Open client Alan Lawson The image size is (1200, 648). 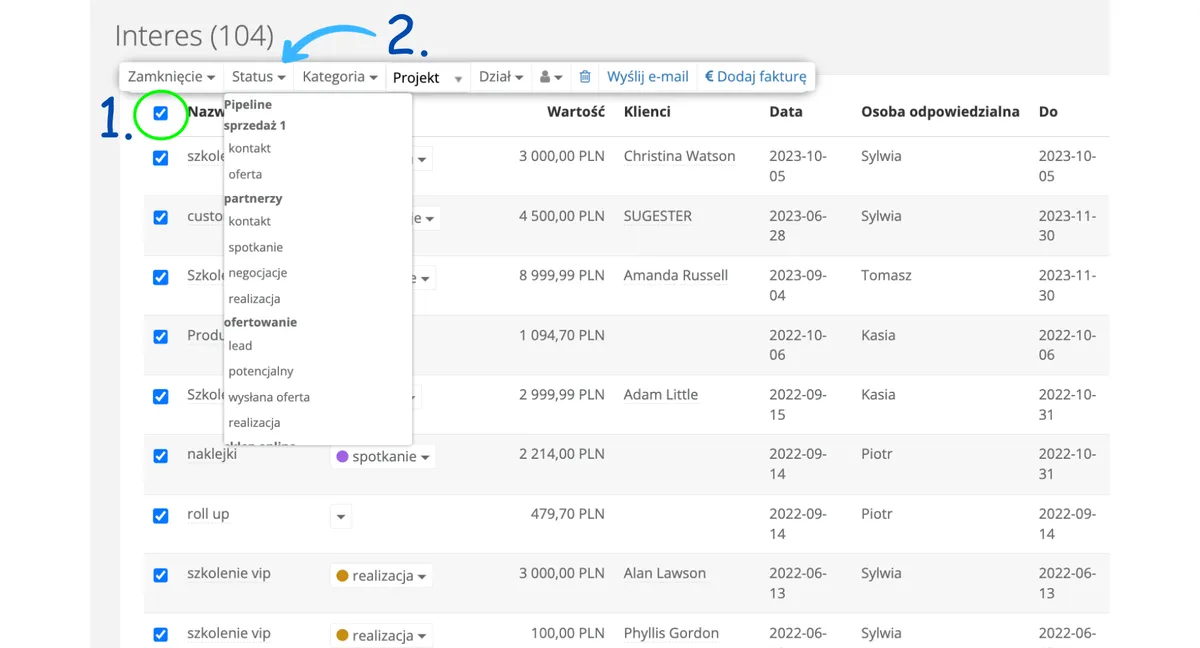664,574
